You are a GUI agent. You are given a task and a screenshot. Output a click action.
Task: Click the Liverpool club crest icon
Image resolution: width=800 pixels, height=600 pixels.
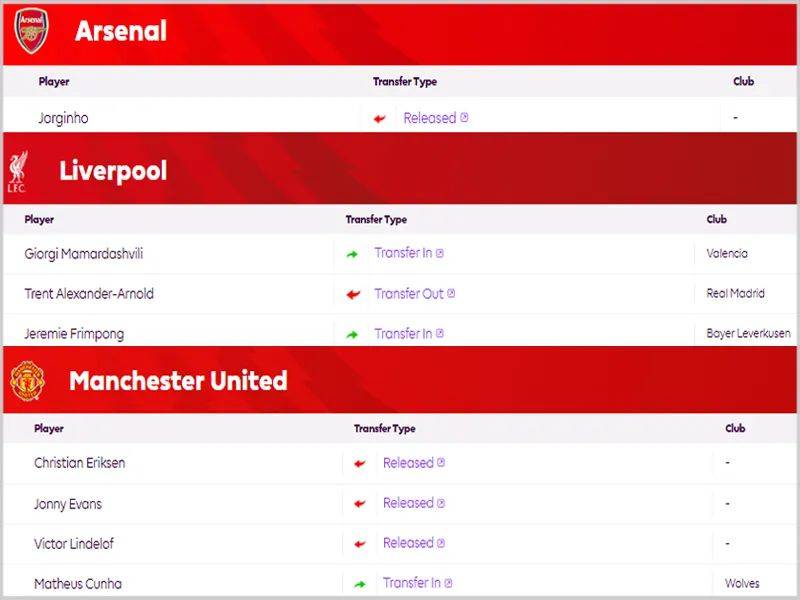point(17,171)
